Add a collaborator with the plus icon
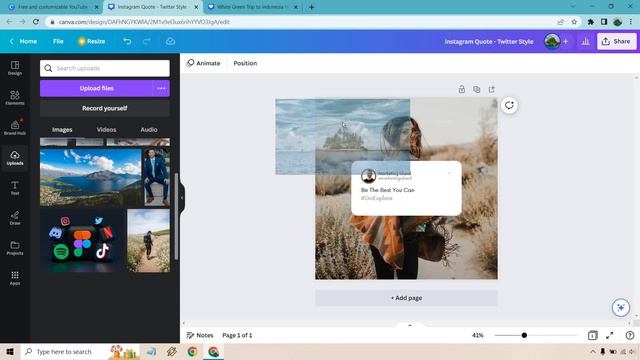This screenshot has width=640, height=360. pos(566,41)
